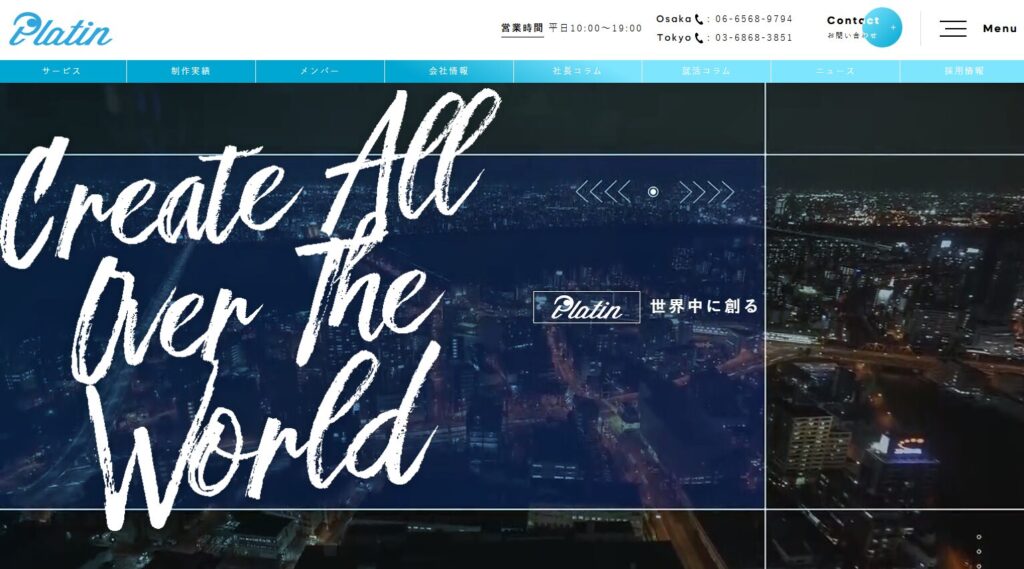Click the Osaka phone number 06-6568-9794
1024x569 pixels.
click(754, 19)
